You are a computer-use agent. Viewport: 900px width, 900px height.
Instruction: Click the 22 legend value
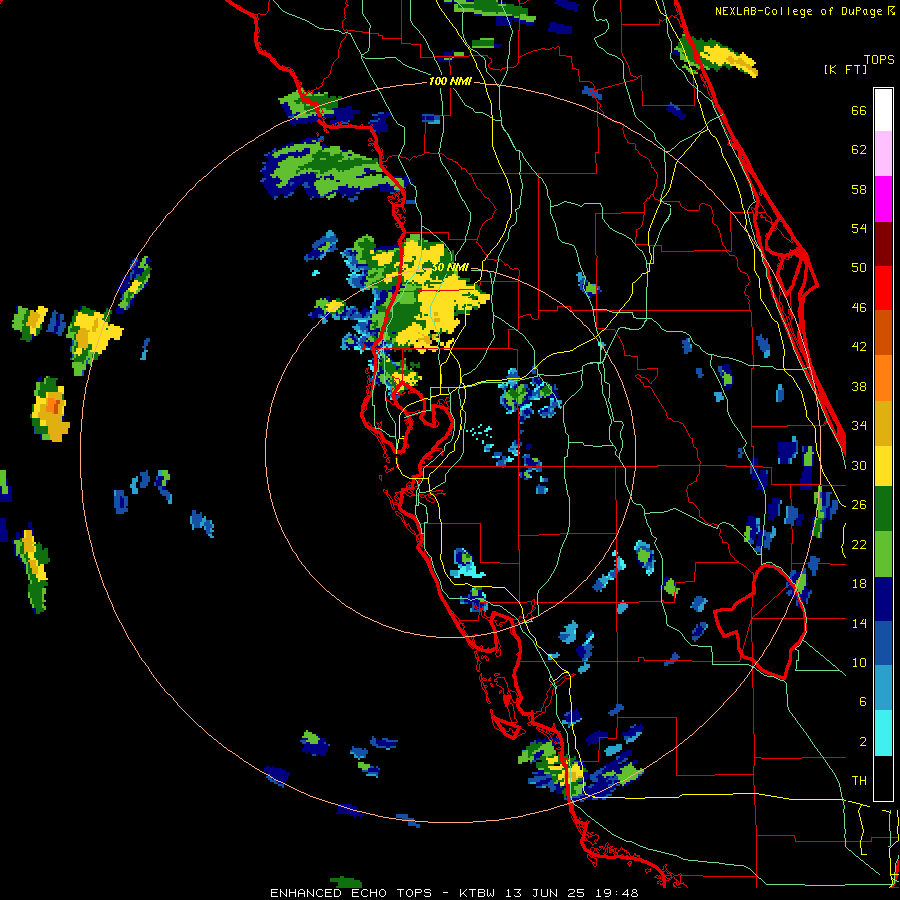859,544
